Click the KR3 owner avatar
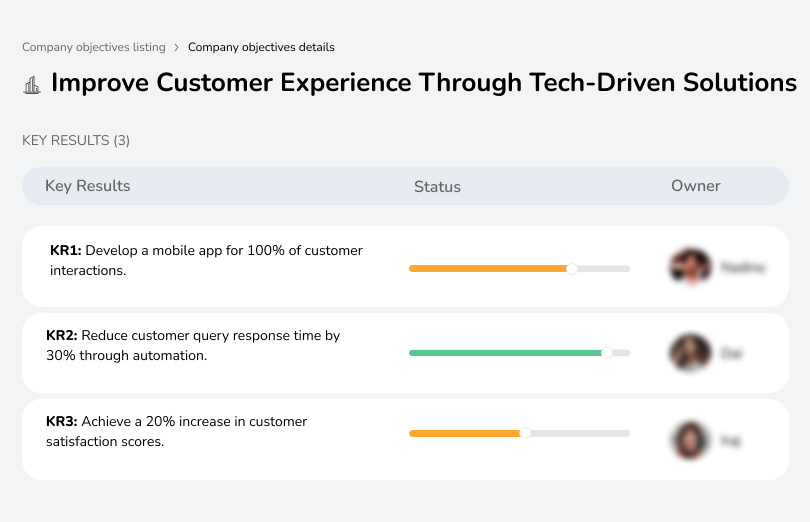Image resolution: width=810 pixels, height=522 pixels. (690, 440)
